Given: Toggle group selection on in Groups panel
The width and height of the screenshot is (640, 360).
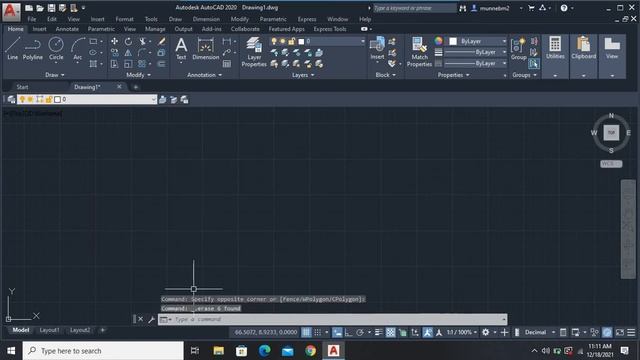Looking at the screenshot, I should coord(533,64).
